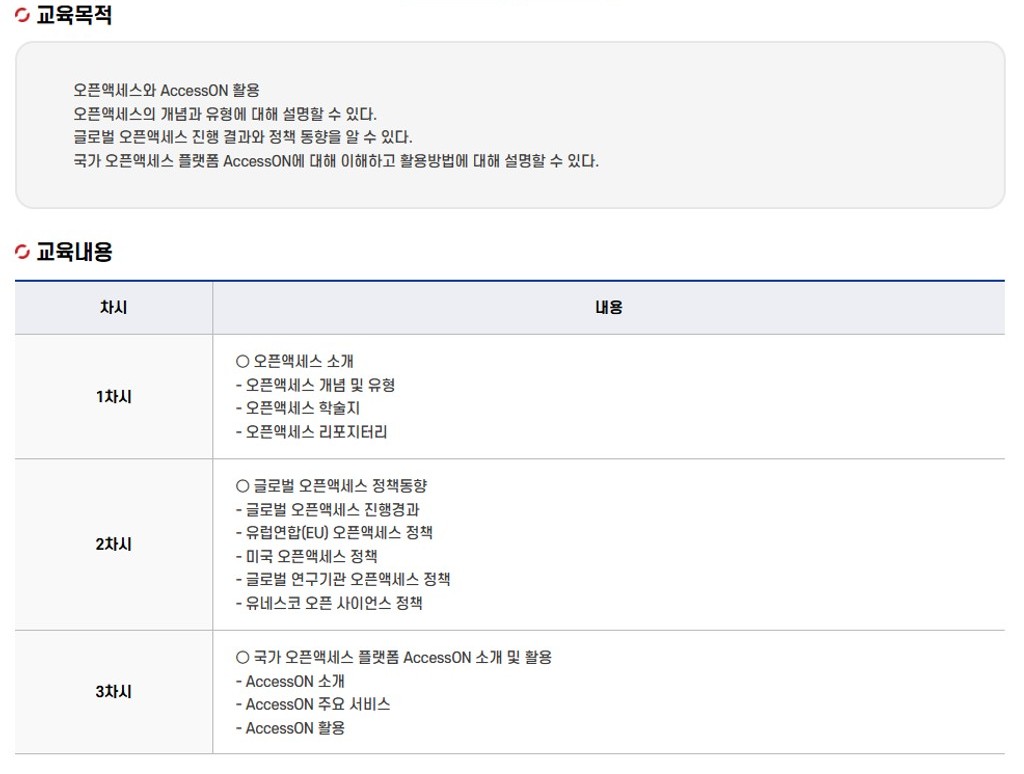Select the 교육내용 section heading
This screenshot has width=1024, height=774.
74,252
